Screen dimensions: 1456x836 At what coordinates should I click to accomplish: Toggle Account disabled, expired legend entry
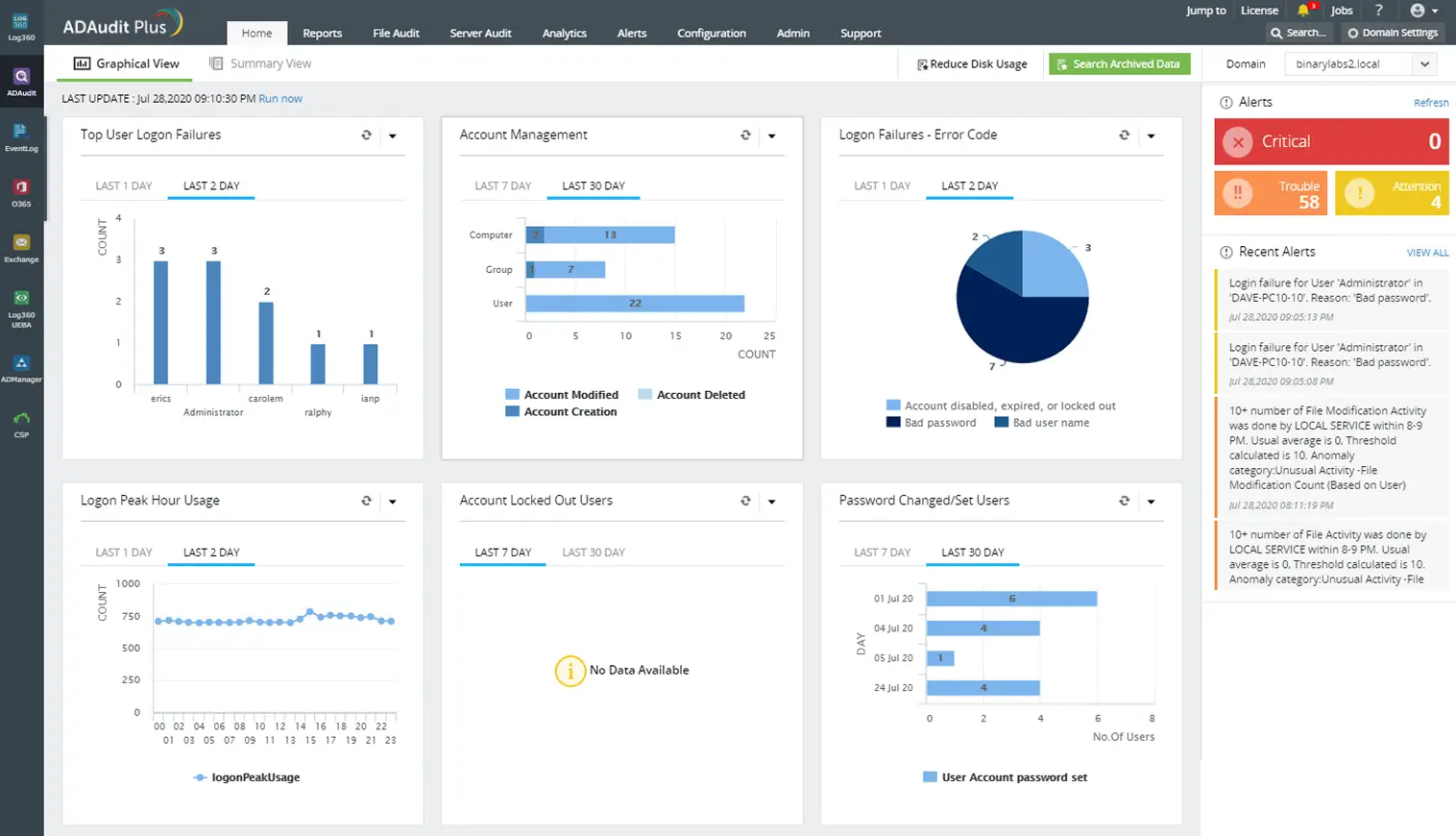1001,406
